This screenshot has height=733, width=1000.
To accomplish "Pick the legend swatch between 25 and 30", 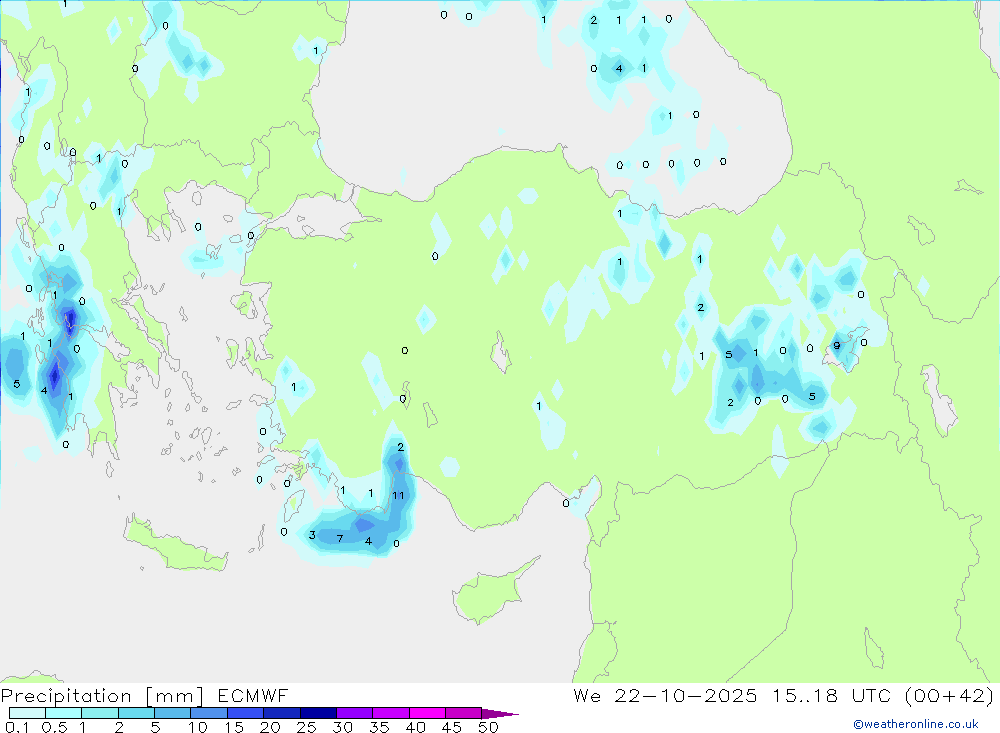I will point(318,713).
